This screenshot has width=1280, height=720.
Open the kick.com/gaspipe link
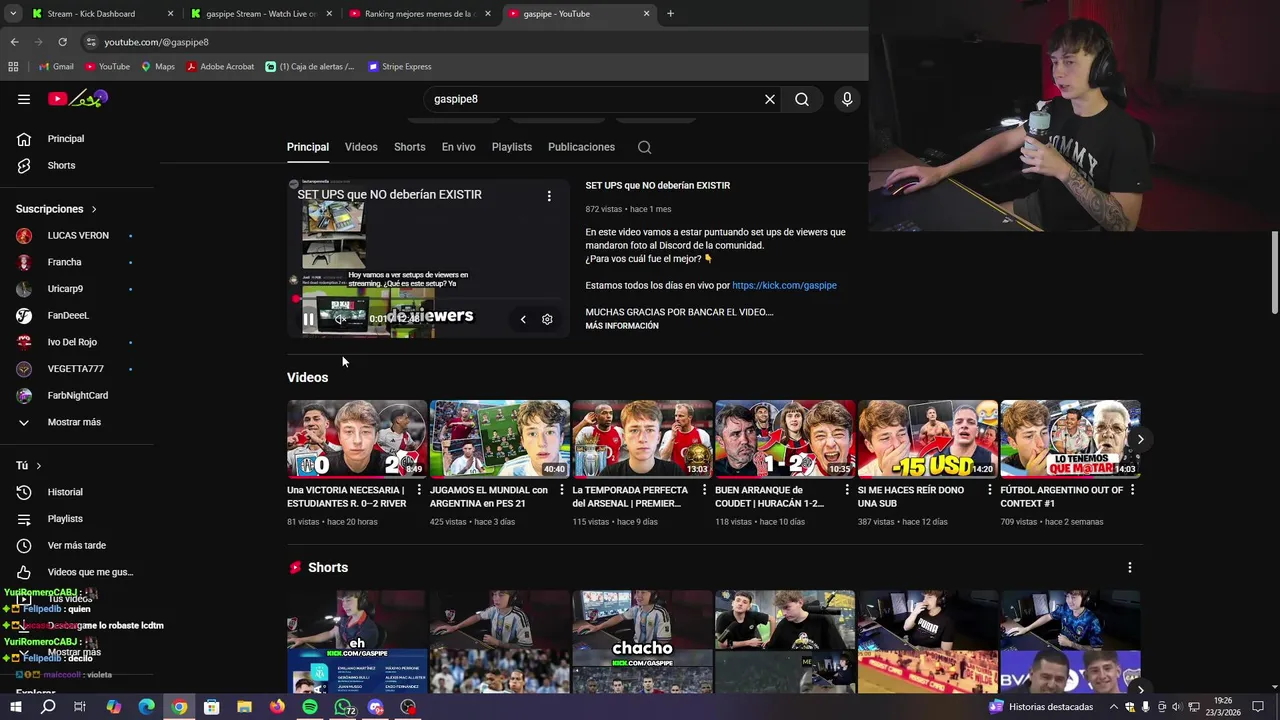(784, 285)
